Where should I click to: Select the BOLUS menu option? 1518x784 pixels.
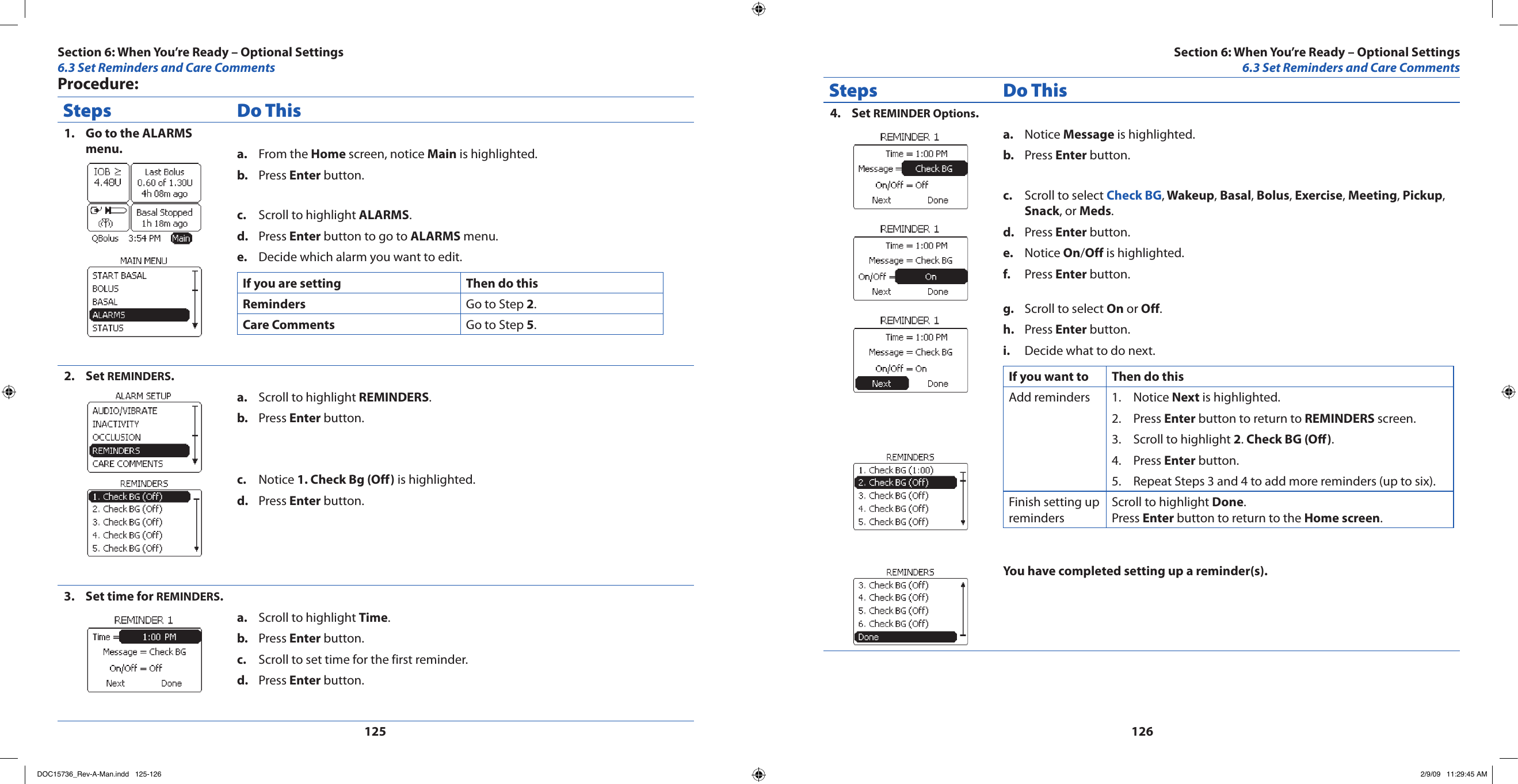[108, 294]
